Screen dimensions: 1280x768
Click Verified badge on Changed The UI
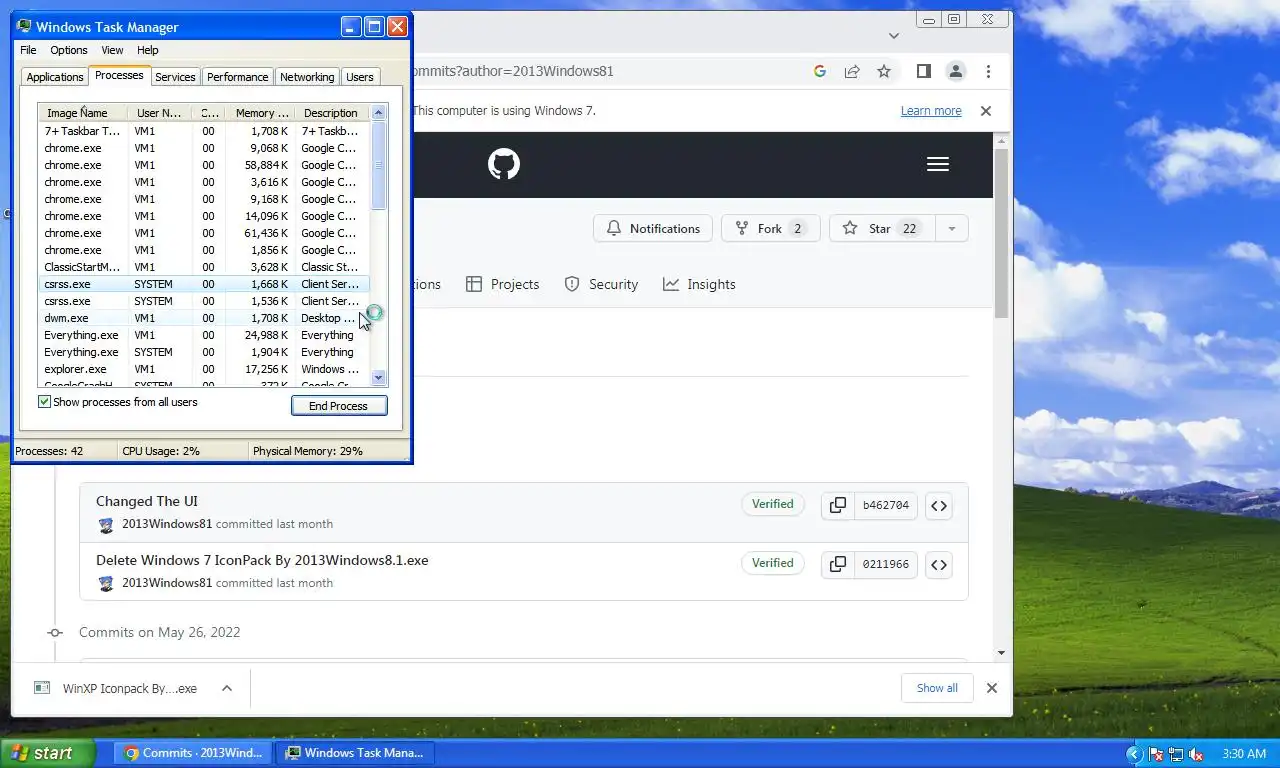click(772, 504)
